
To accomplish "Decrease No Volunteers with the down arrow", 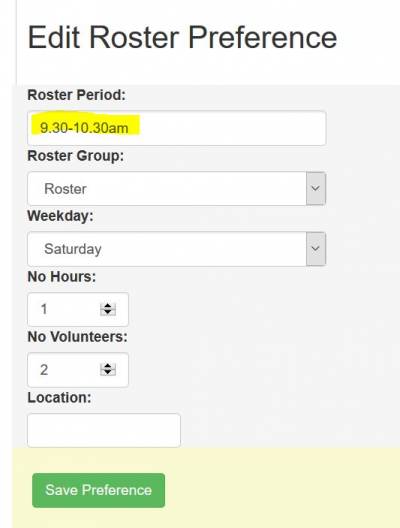I will 108,372.
